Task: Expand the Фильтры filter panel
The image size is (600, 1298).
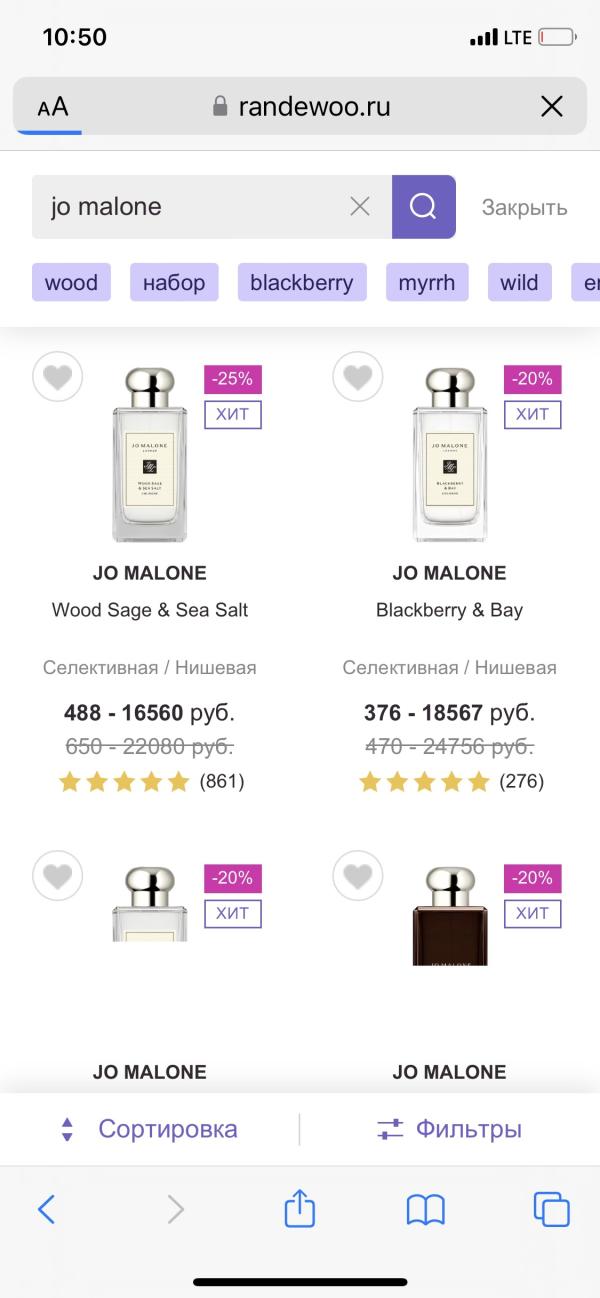Action: (x=450, y=1129)
